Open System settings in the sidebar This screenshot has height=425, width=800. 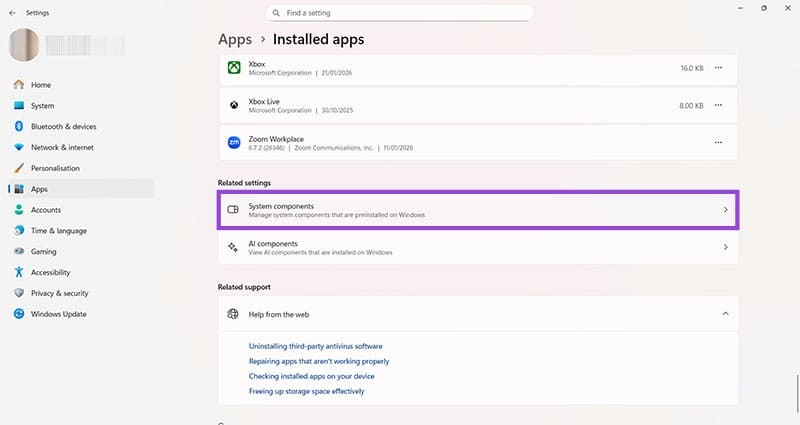tap(81, 106)
